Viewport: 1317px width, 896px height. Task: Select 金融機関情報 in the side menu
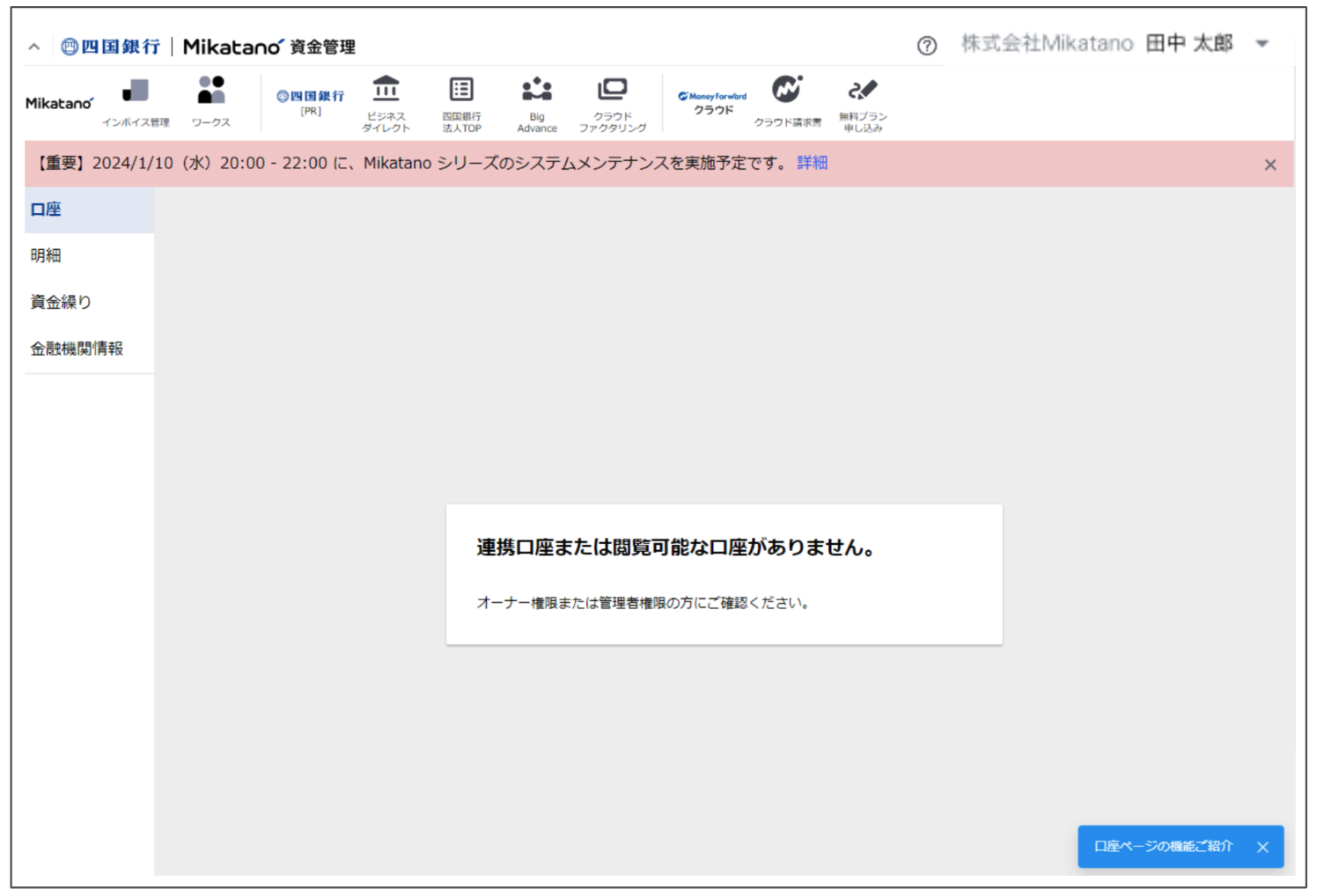[x=89, y=349]
